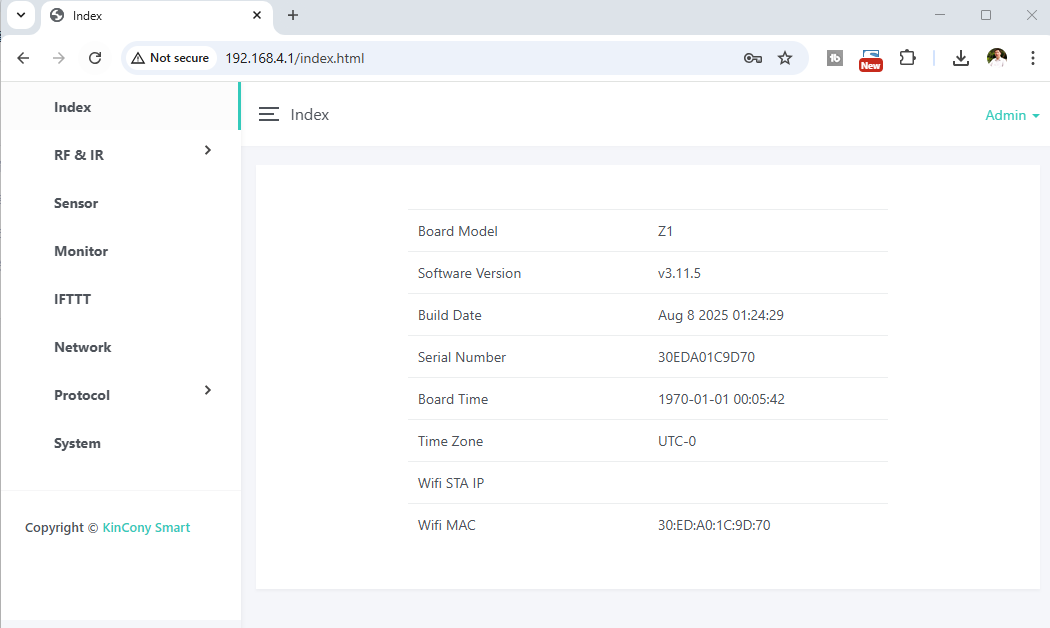Click the user profile avatar icon
This screenshot has width=1050, height=628.
click(x=996, y=58)
